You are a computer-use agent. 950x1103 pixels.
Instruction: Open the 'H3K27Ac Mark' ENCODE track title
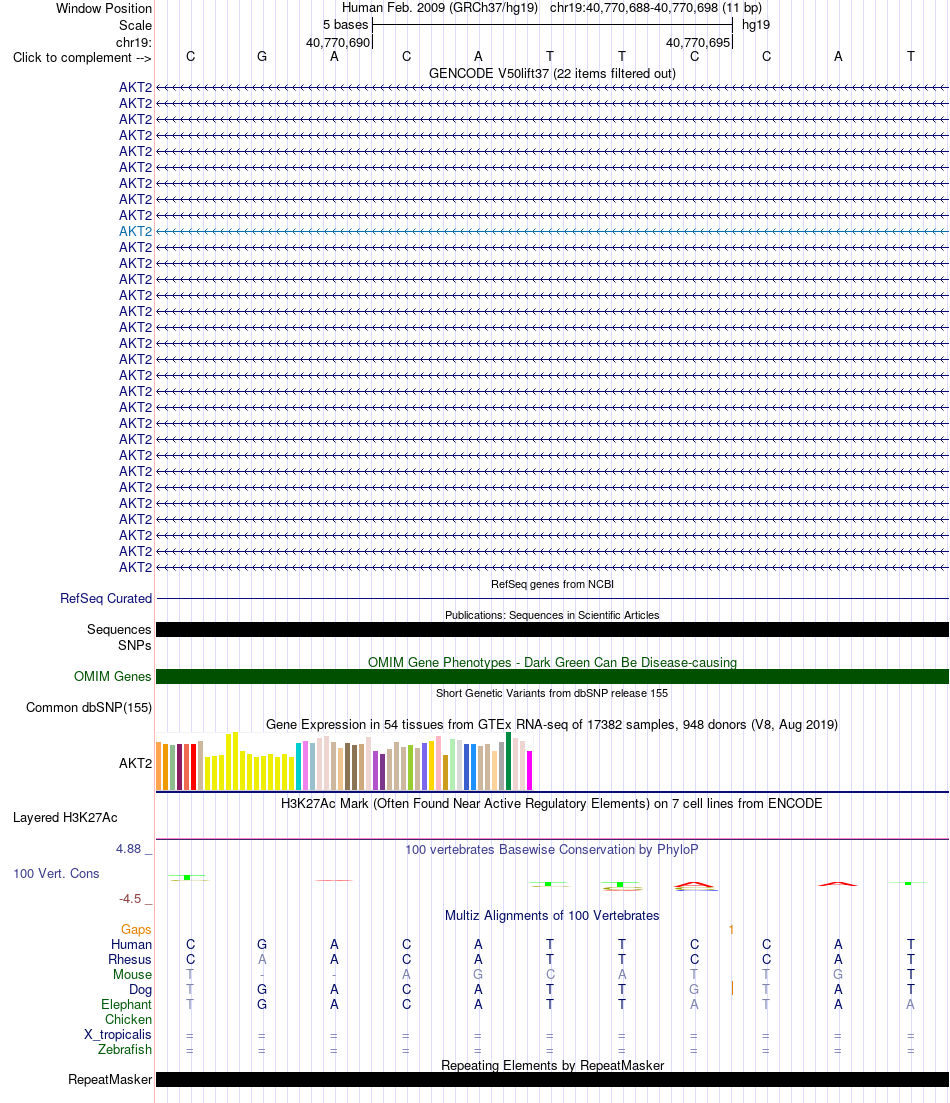[552, 803]
